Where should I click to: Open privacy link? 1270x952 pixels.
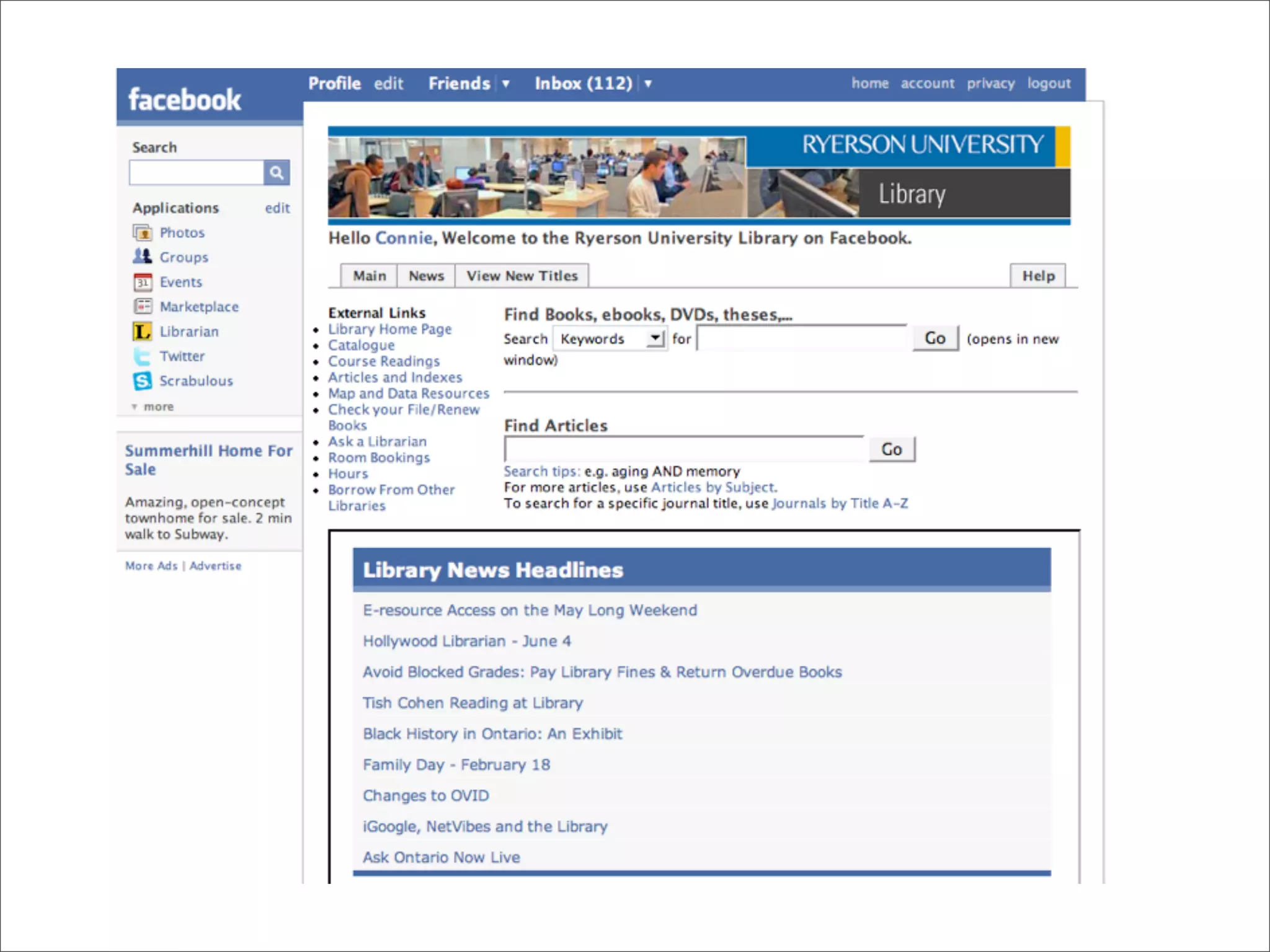click(991, 84)
